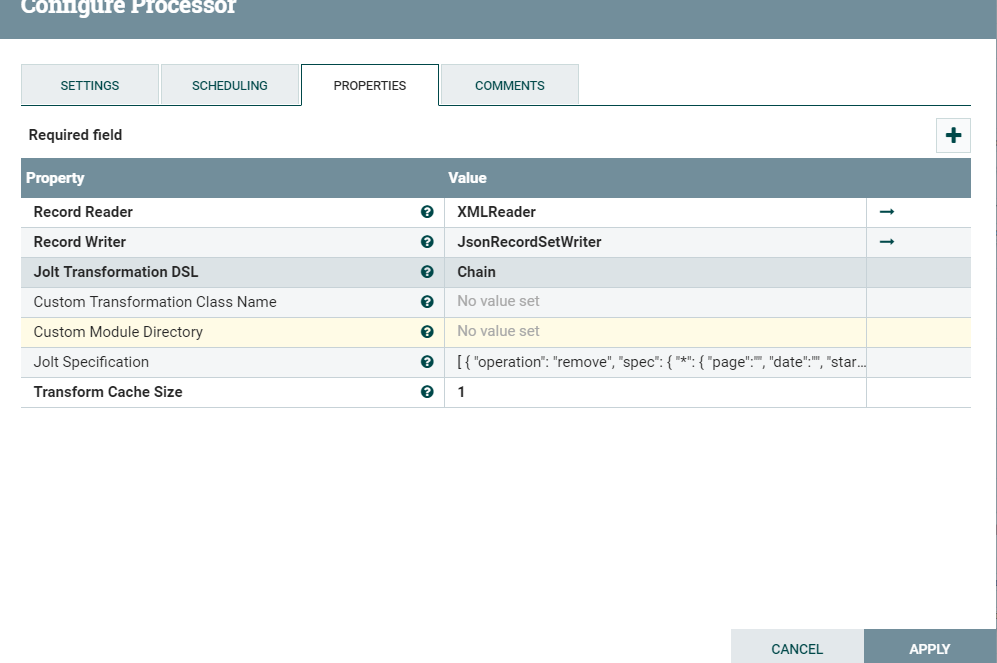Select Custom Transformation Class Name label
The width and height of the screenshot is (997, 663).
pos(155,302)
